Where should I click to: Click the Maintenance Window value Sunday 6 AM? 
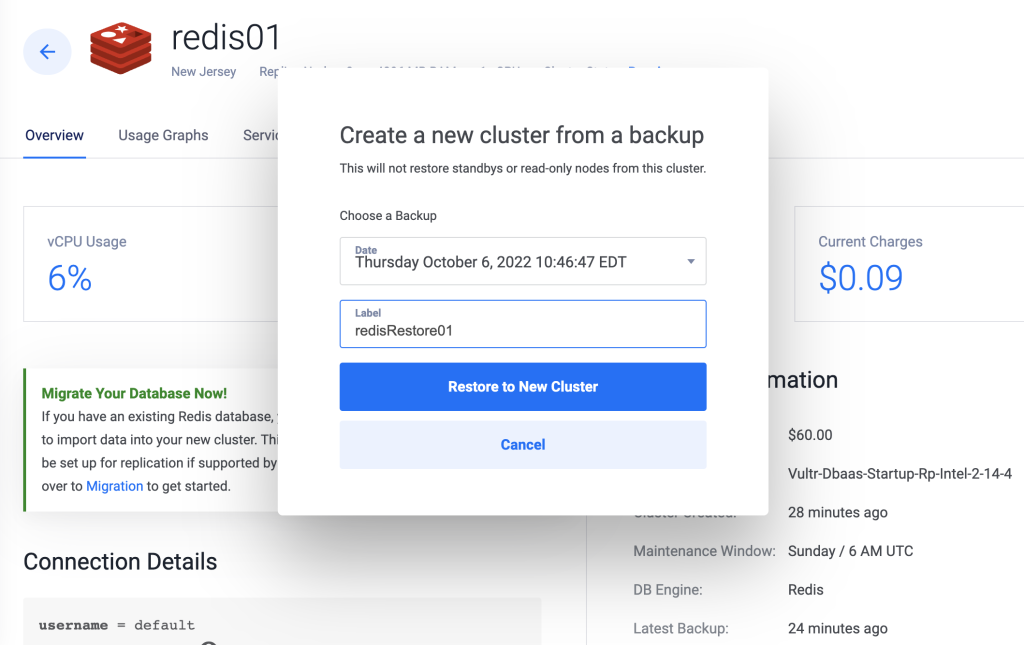pos(850,551)
